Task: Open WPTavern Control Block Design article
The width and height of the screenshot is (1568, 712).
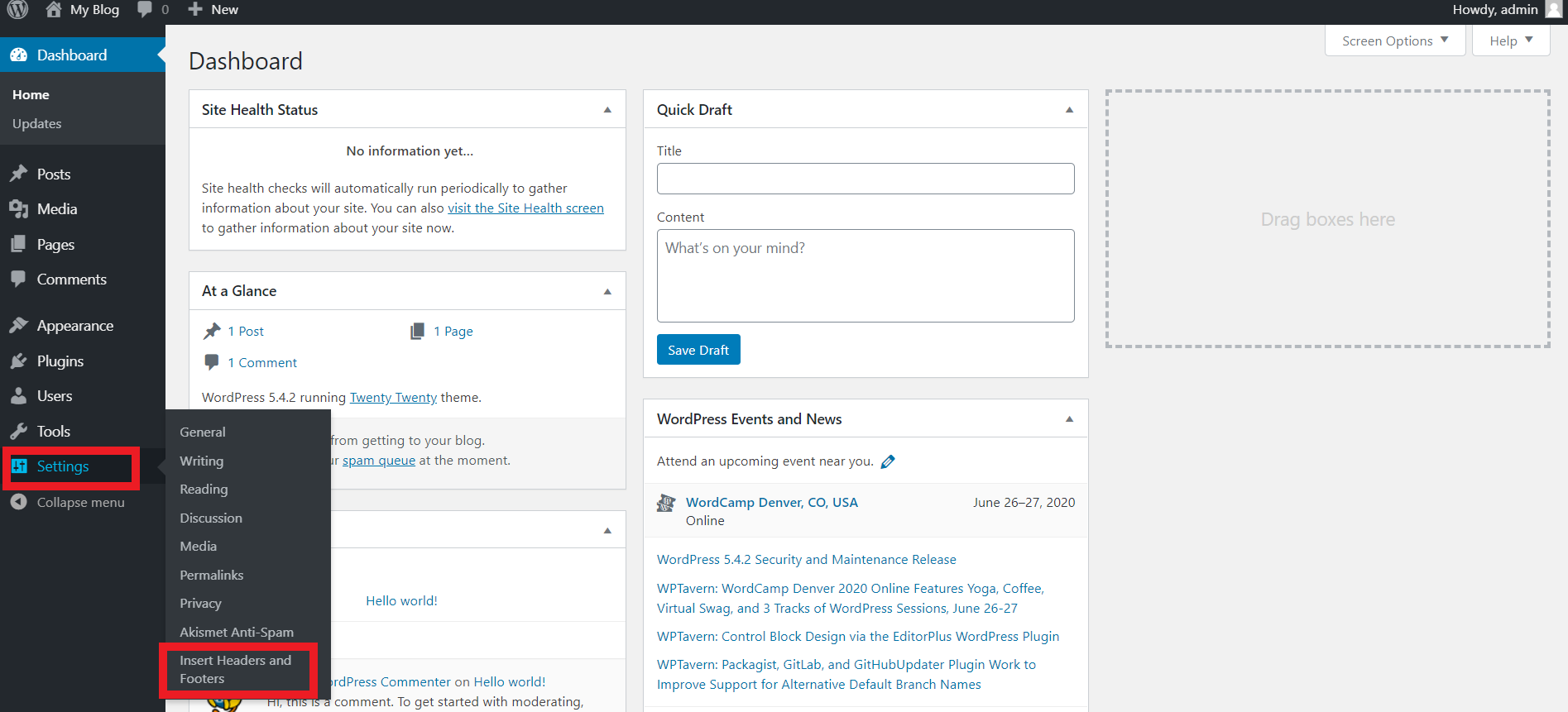Action: [x=858, y=637]
